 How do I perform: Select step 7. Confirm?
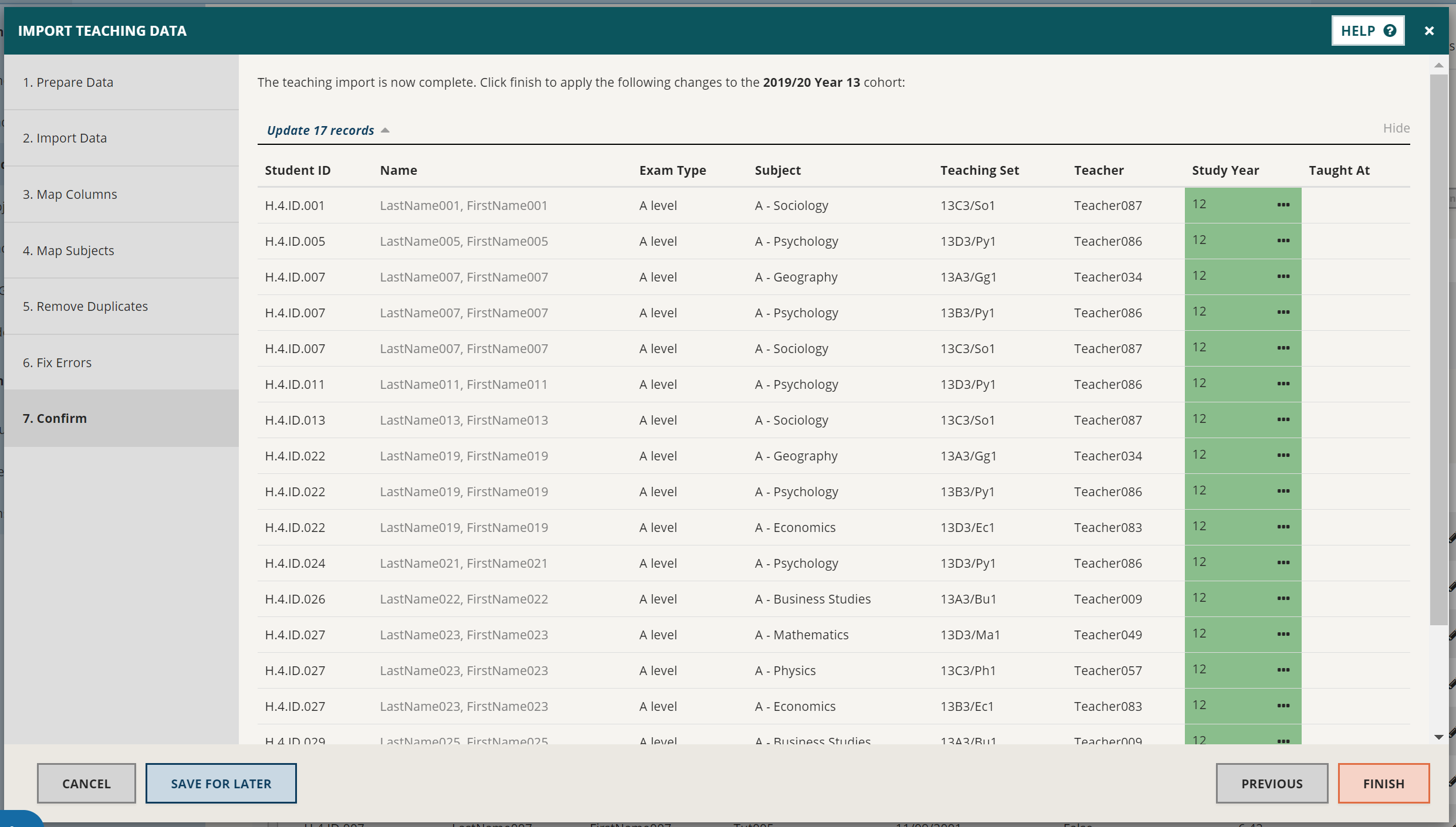coord(121,418)
